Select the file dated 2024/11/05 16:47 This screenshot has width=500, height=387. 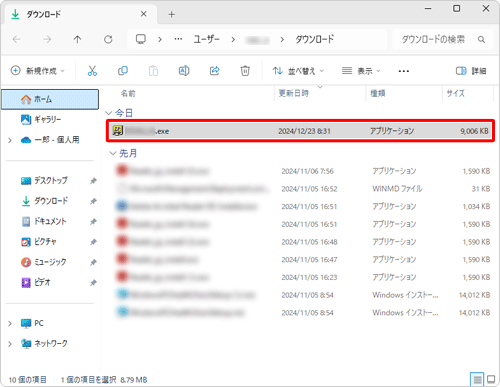(x=302, y=259)
